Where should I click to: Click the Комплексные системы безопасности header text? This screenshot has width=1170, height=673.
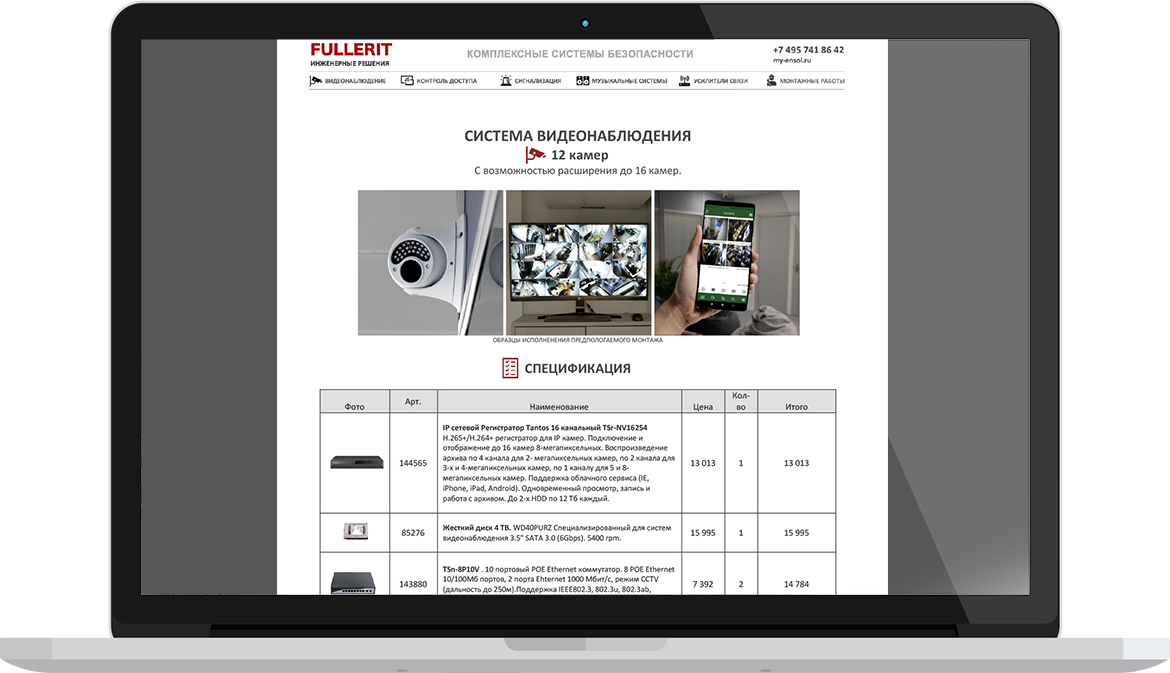[580, 54]
